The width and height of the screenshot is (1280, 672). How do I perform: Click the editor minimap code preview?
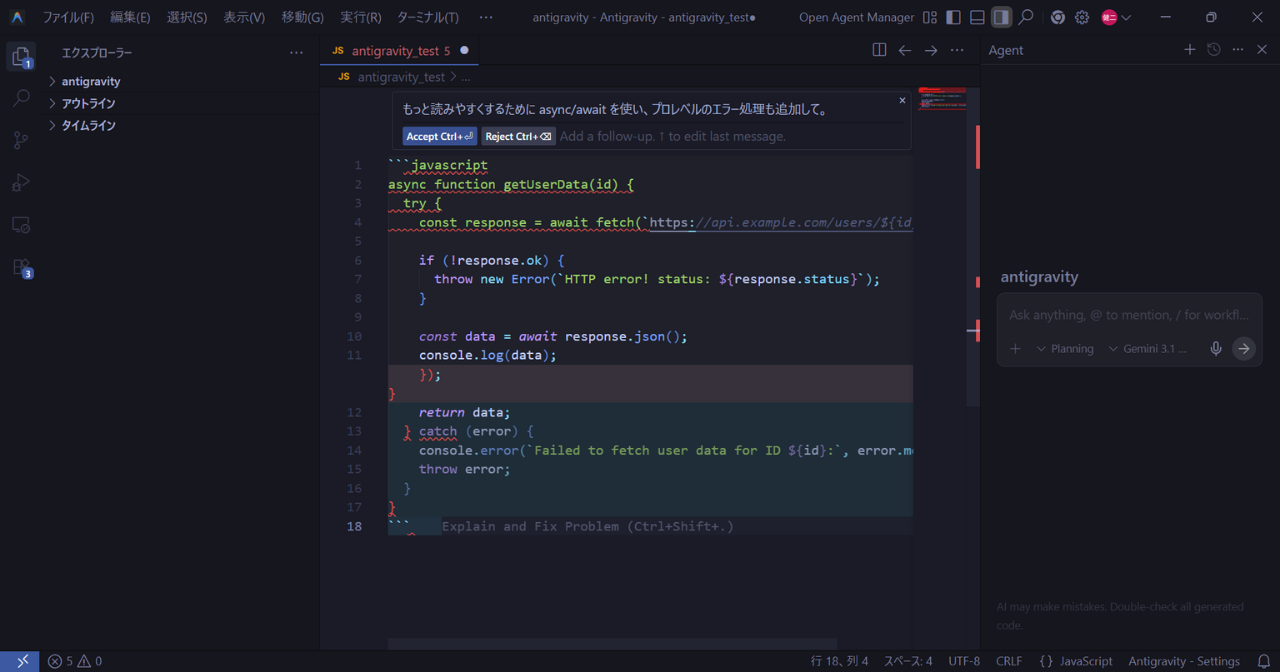941,98
